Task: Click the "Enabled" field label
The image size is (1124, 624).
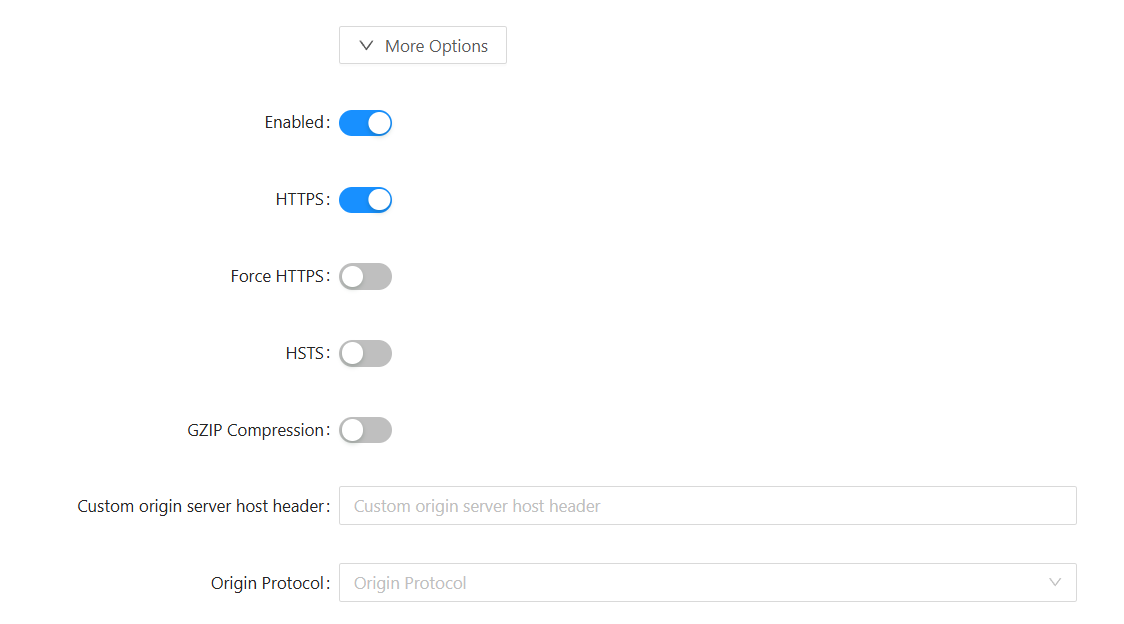Action: tap(295, 123)
